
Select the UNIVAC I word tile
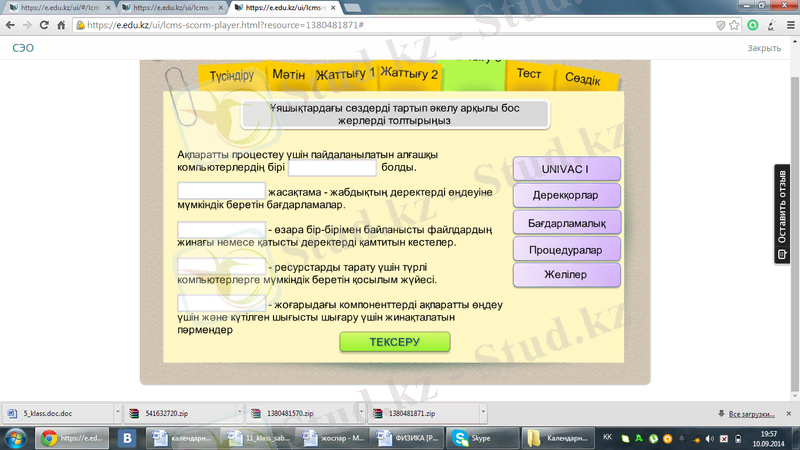[566, 168]
